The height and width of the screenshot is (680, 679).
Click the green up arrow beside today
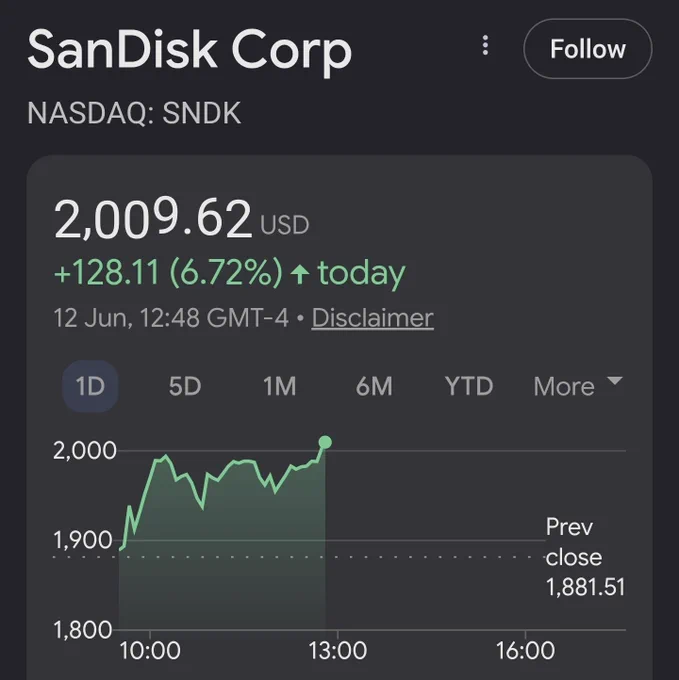[x=300, y=274]
